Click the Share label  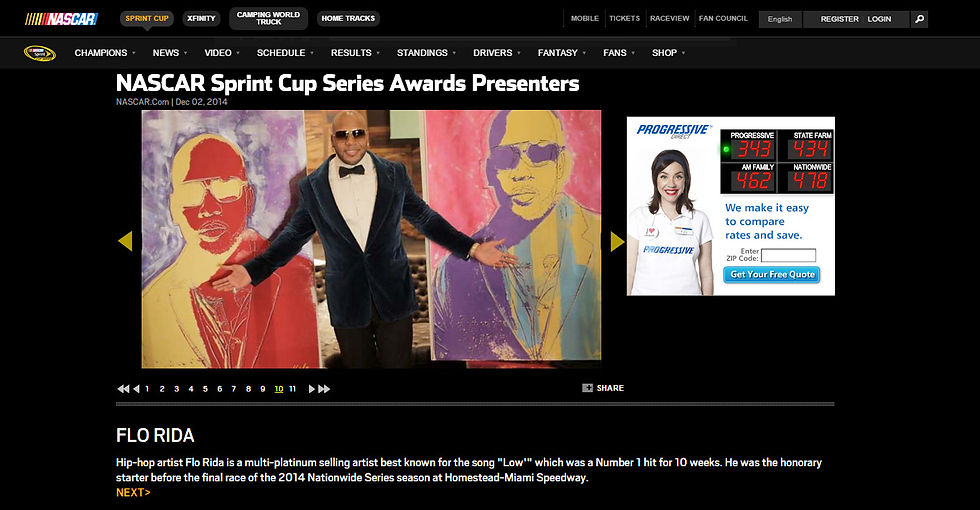coord(610,388)
